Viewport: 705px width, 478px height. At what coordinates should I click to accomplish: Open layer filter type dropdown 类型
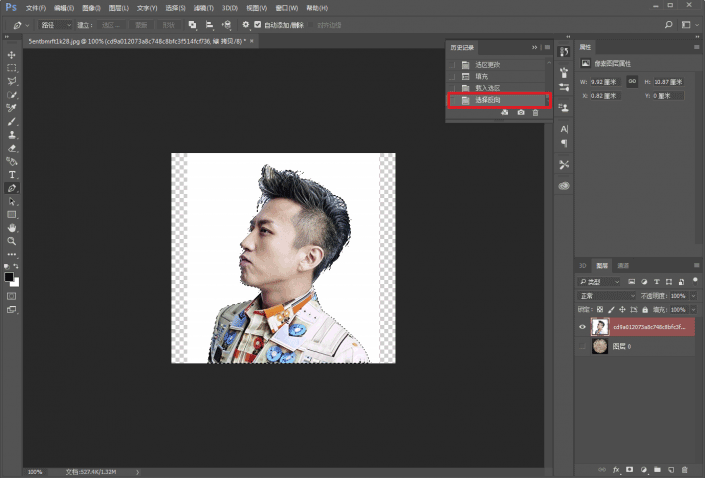click(x=599, y=282)
